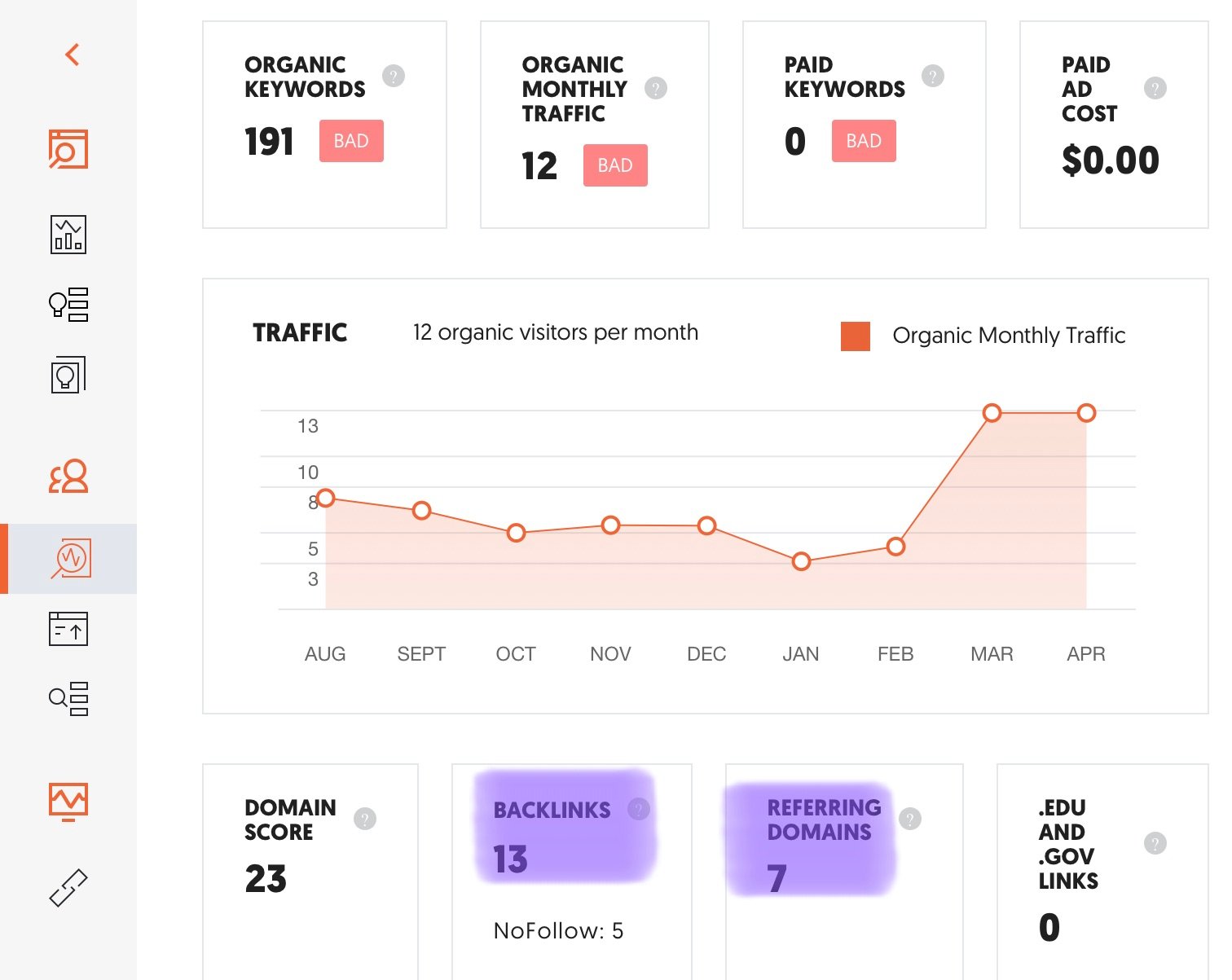Click the NoFollow: 5 text under Backlinks
Screen dimensions: 1232x980
click(559, 929)
